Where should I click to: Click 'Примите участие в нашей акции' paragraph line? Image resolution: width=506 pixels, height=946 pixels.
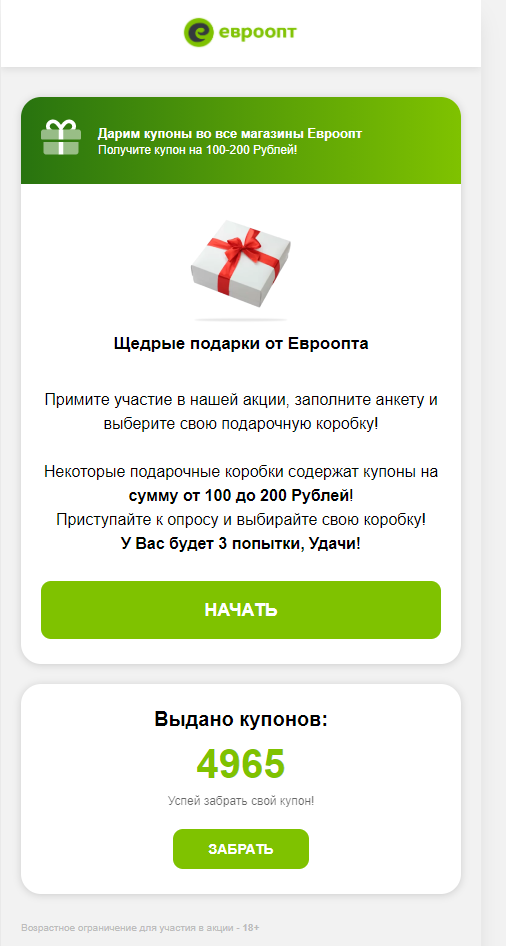tap(241, 399)
